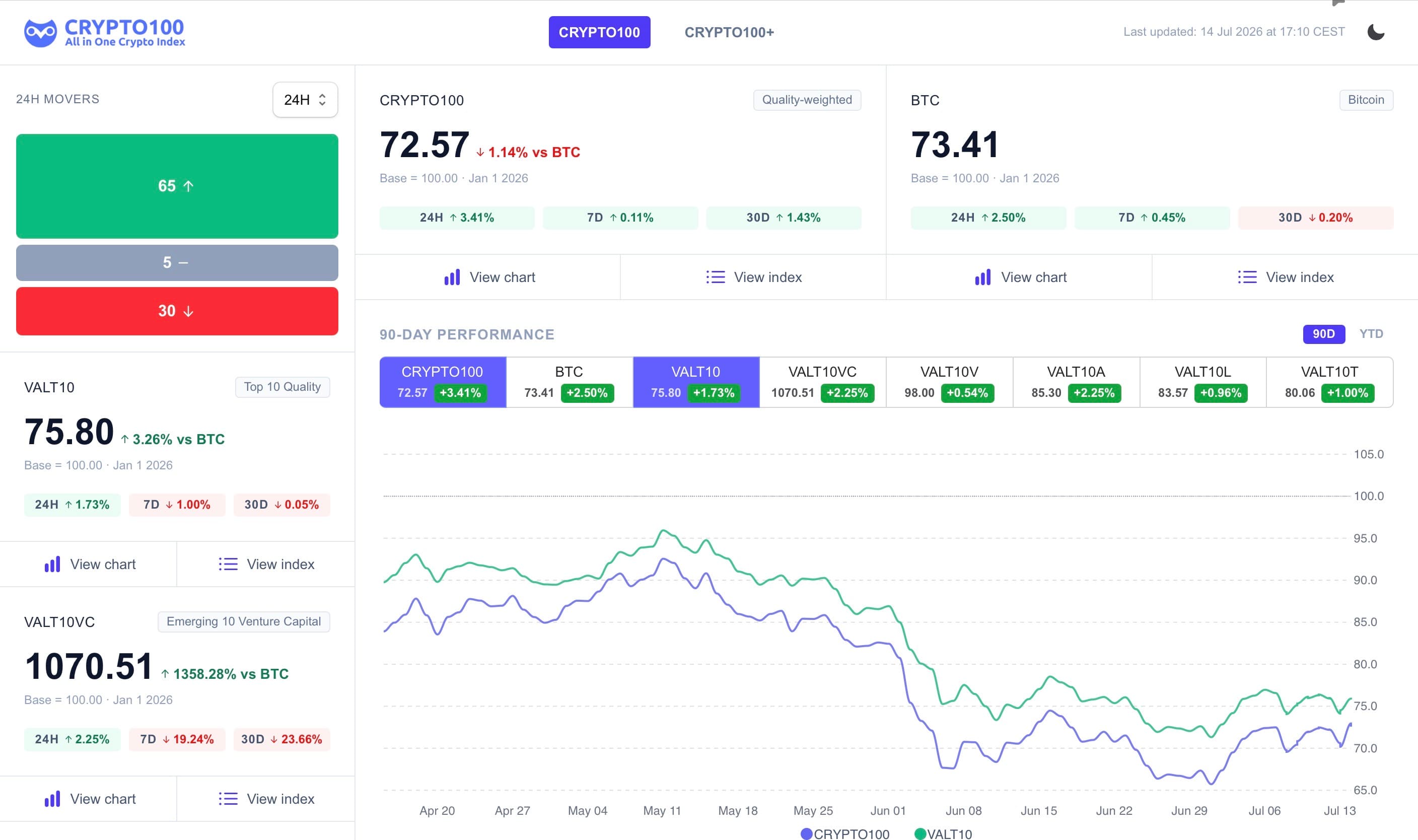Click the VALT10VC value 1070.51
This screenshot has width=1418, height=840.
(89, 666)
